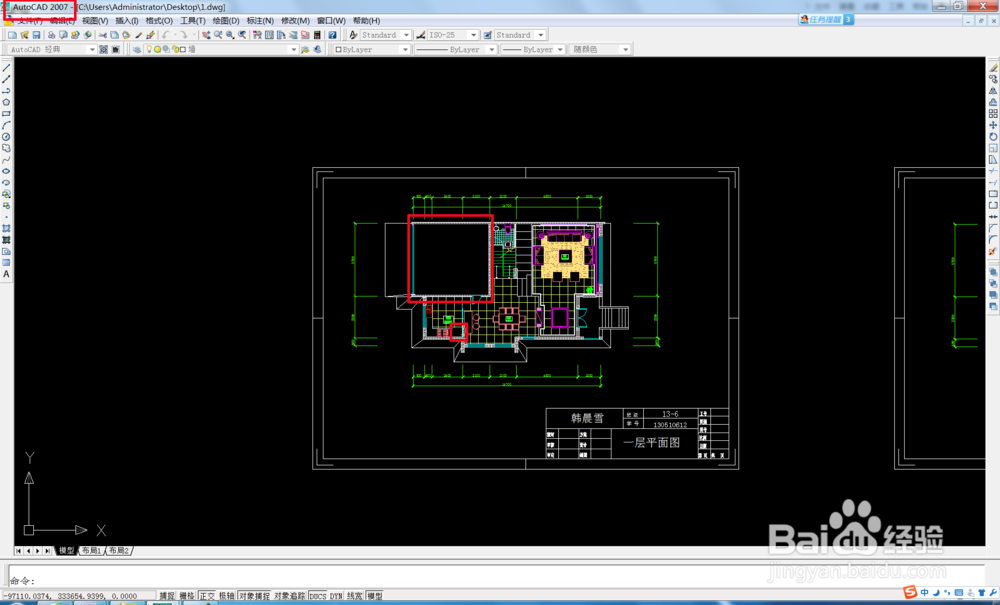Select the Polygon draw tool
The width and height of the screenshot is (1000, 605).
click(6, 103)
